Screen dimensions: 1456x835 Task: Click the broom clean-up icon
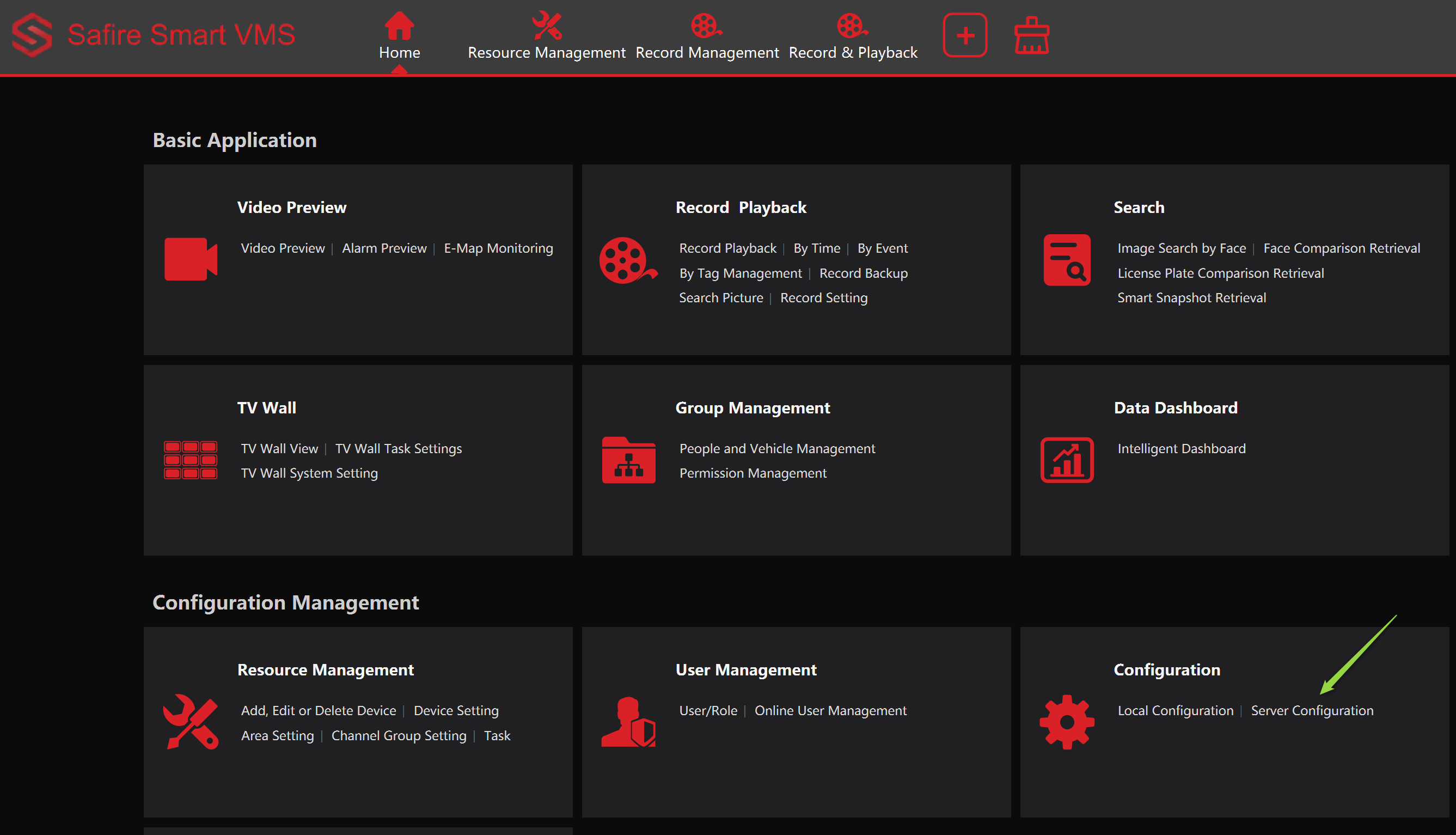coord(1032,35)
